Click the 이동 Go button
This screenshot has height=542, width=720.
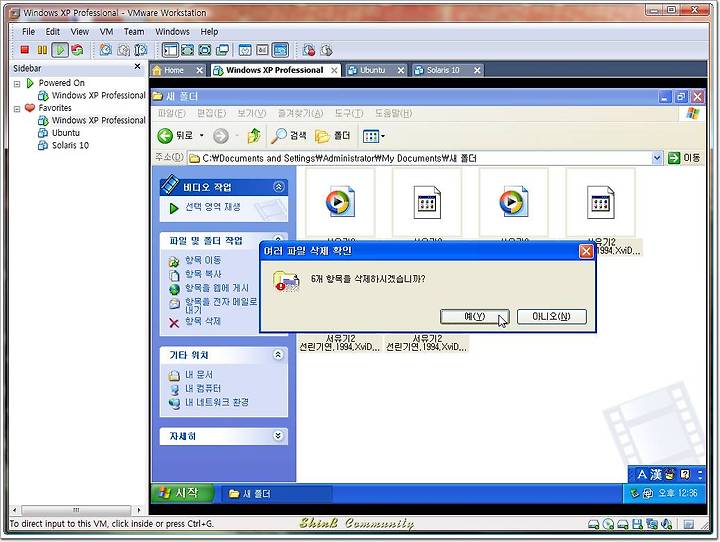click(x=684, y=158)
